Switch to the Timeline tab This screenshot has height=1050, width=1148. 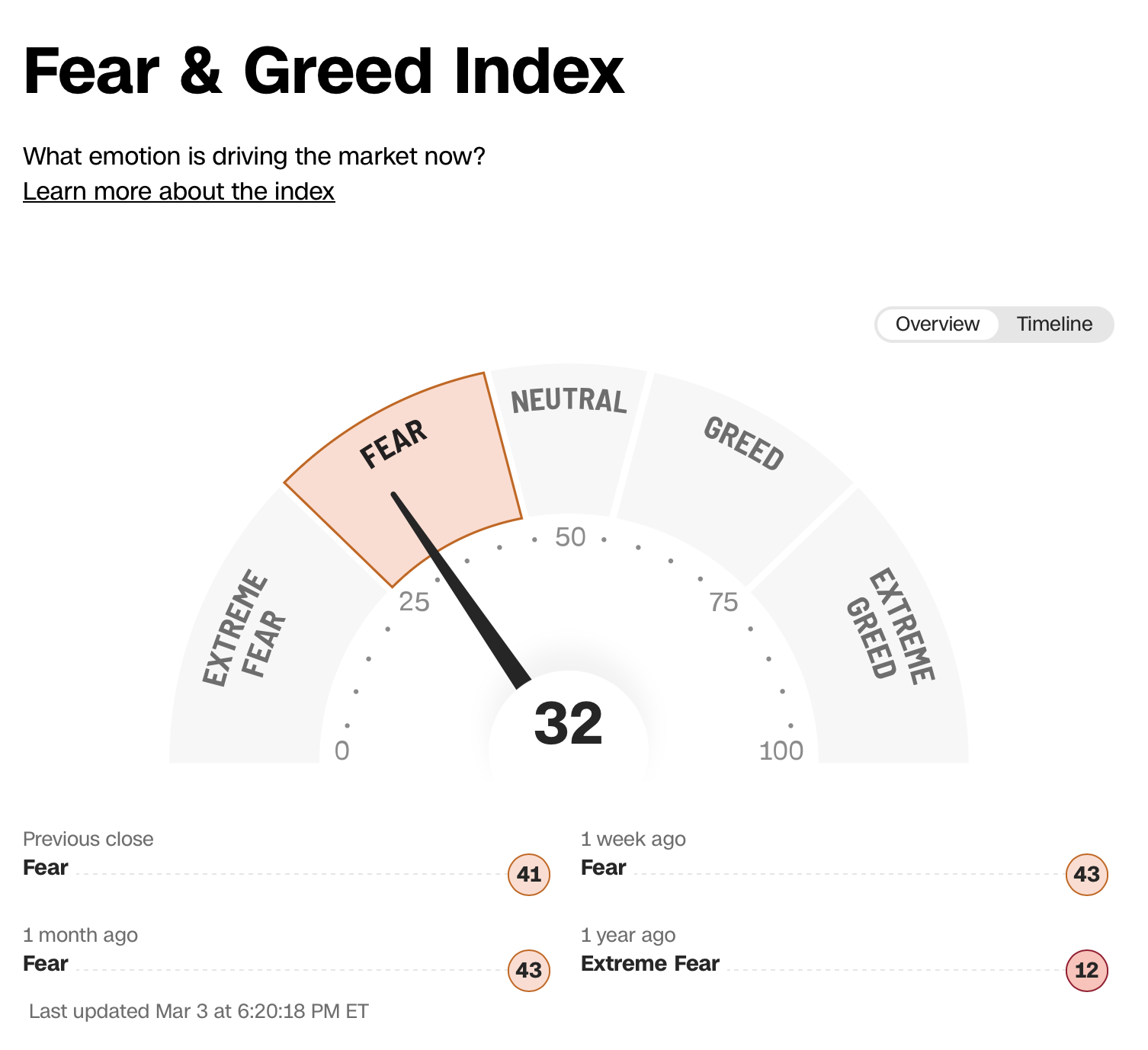1053,325
